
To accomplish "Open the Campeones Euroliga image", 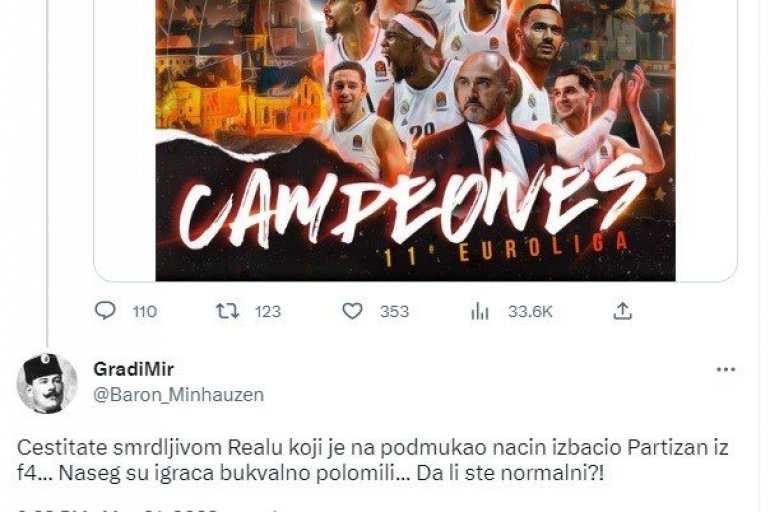I will (415, 140).
